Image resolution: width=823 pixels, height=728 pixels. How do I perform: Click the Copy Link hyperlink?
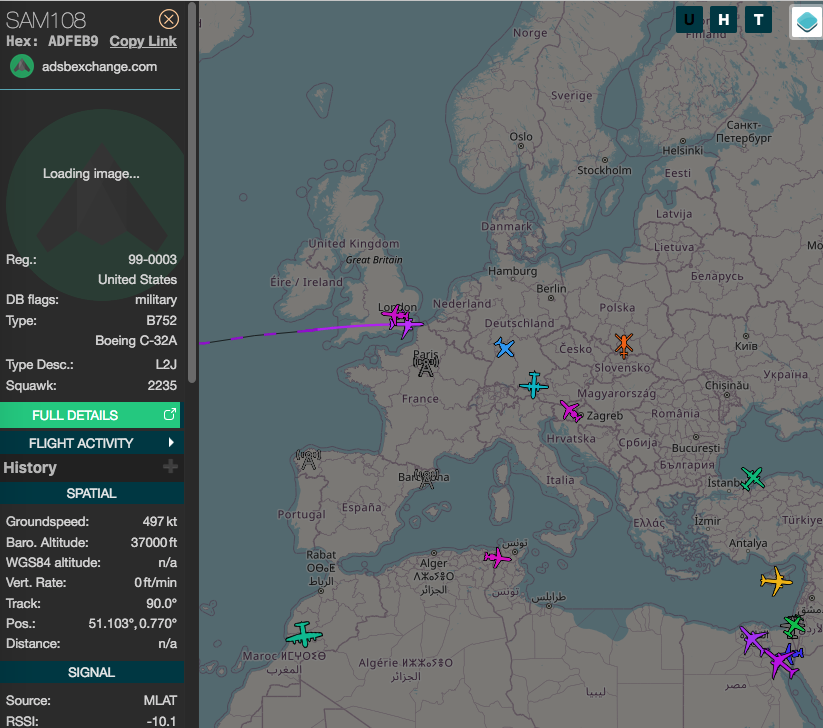click(143, 41)
